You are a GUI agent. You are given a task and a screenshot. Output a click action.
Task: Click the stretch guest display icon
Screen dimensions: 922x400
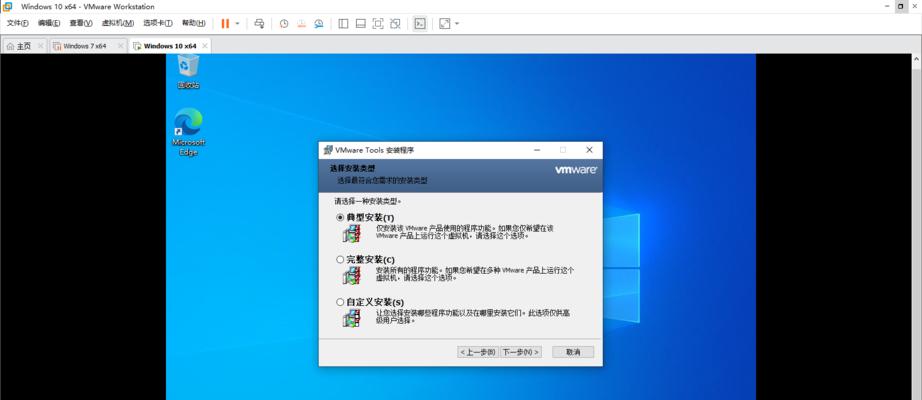pos(445,24)
